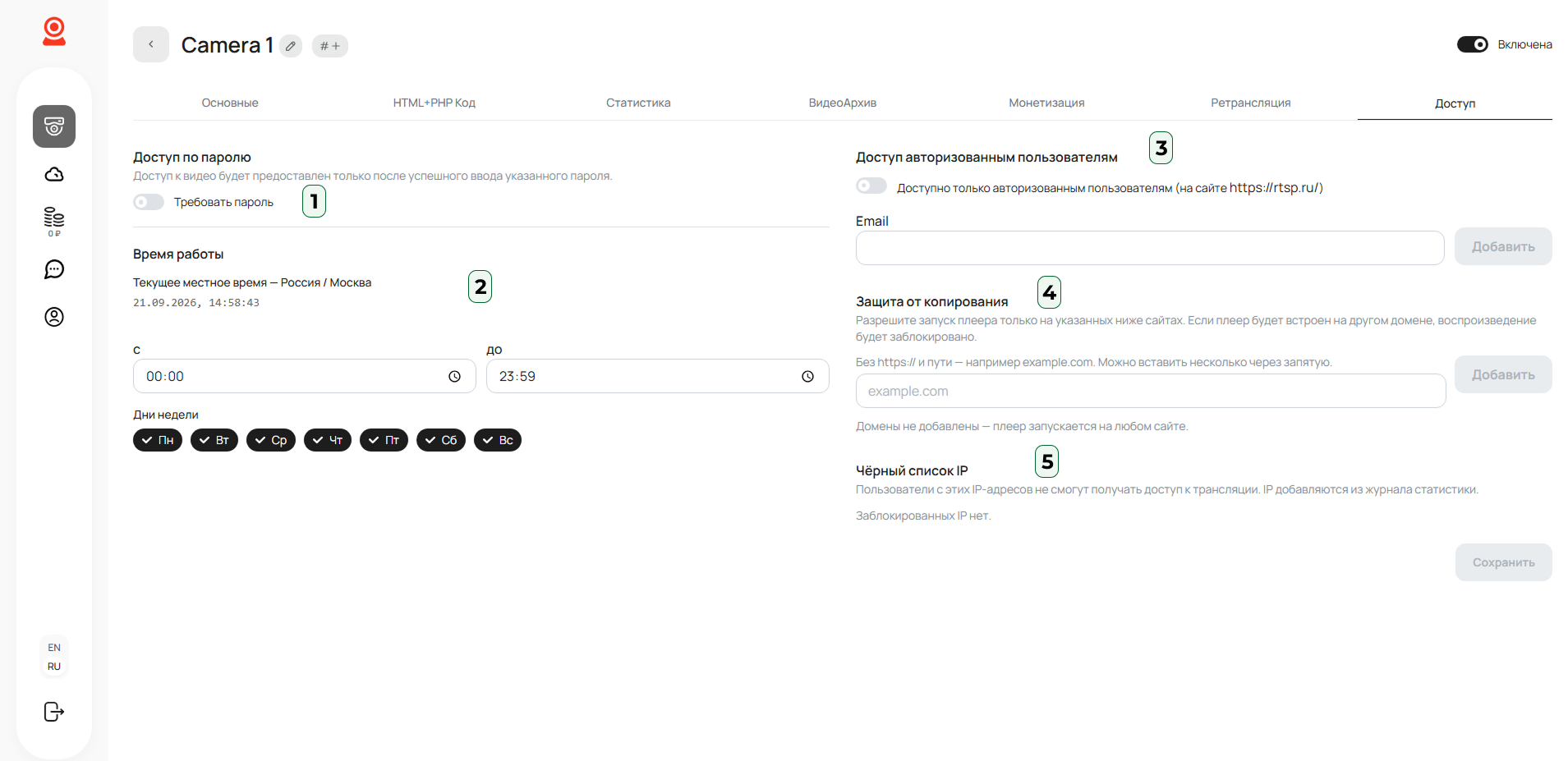Enable the require password switch

point(149,202)
